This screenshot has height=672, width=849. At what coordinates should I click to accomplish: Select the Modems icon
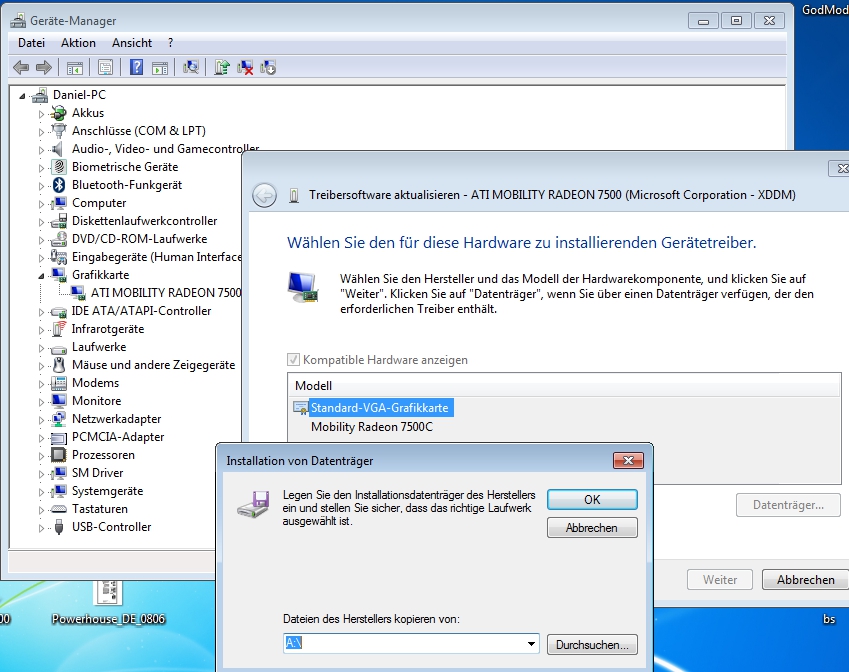click(58, 383)
